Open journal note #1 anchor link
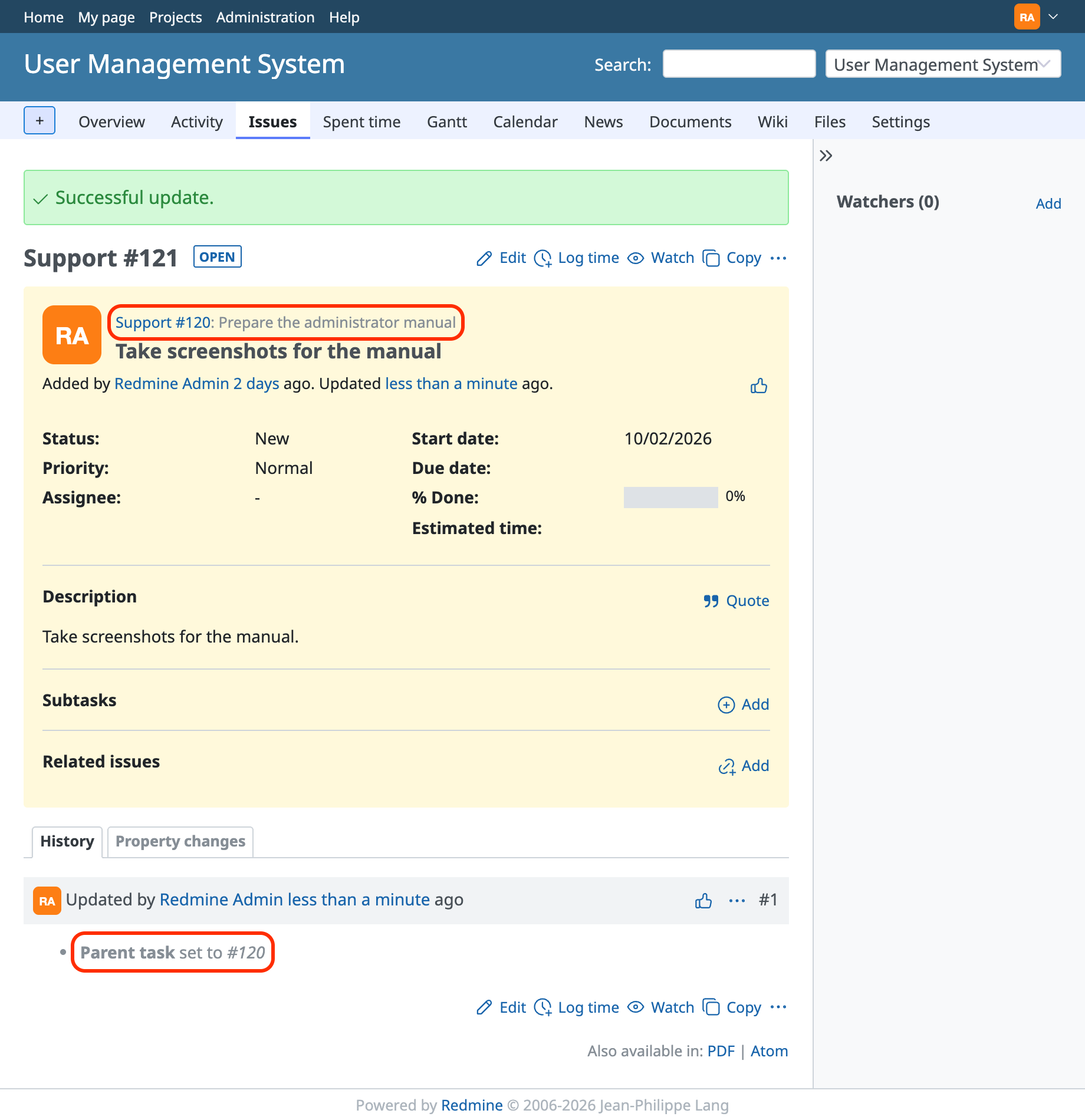 768,900
